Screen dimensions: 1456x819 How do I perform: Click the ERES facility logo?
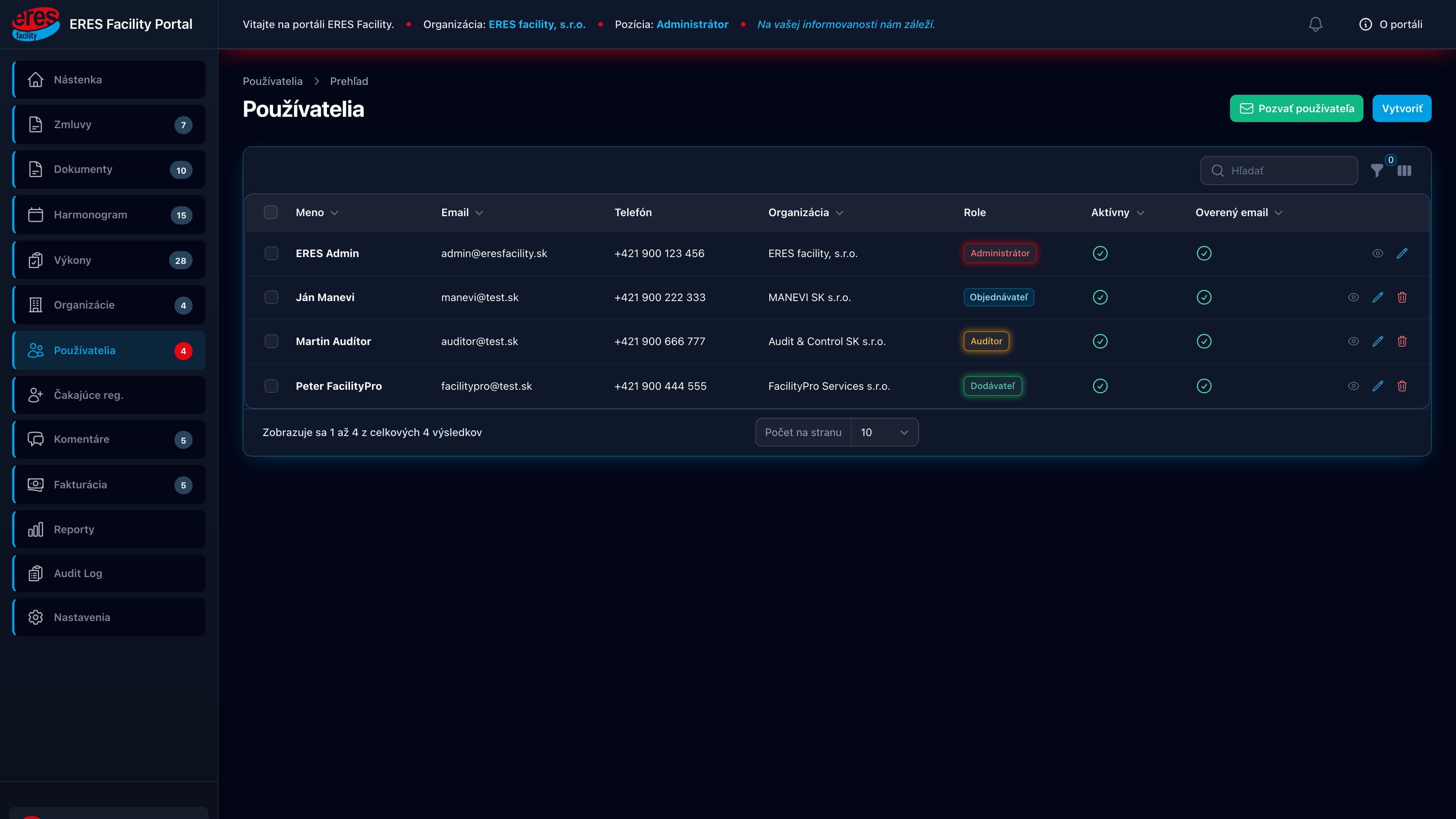tap(35, 24)
